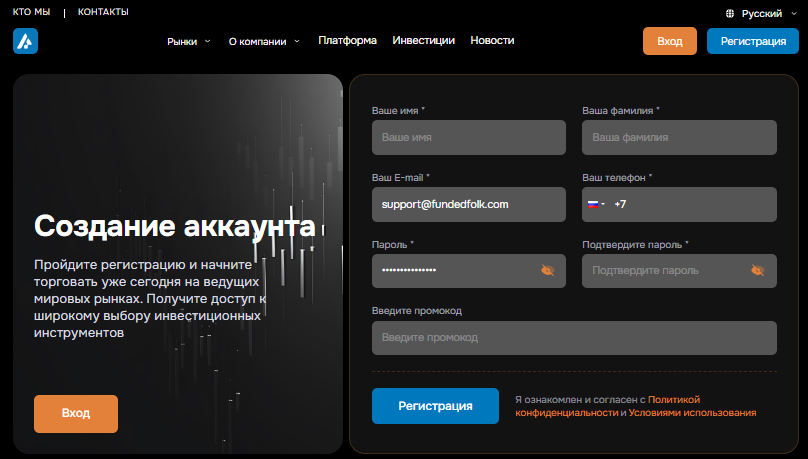
Task: Toggle visibility eye in Подтвердите пароль field
Action: pos(757,270)
